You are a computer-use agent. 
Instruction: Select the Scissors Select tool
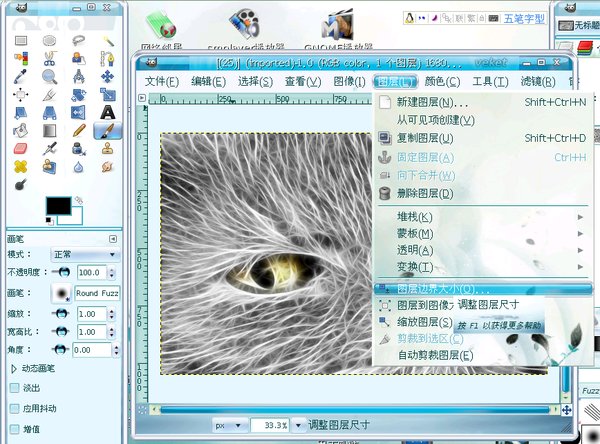(x=49, y=59)
